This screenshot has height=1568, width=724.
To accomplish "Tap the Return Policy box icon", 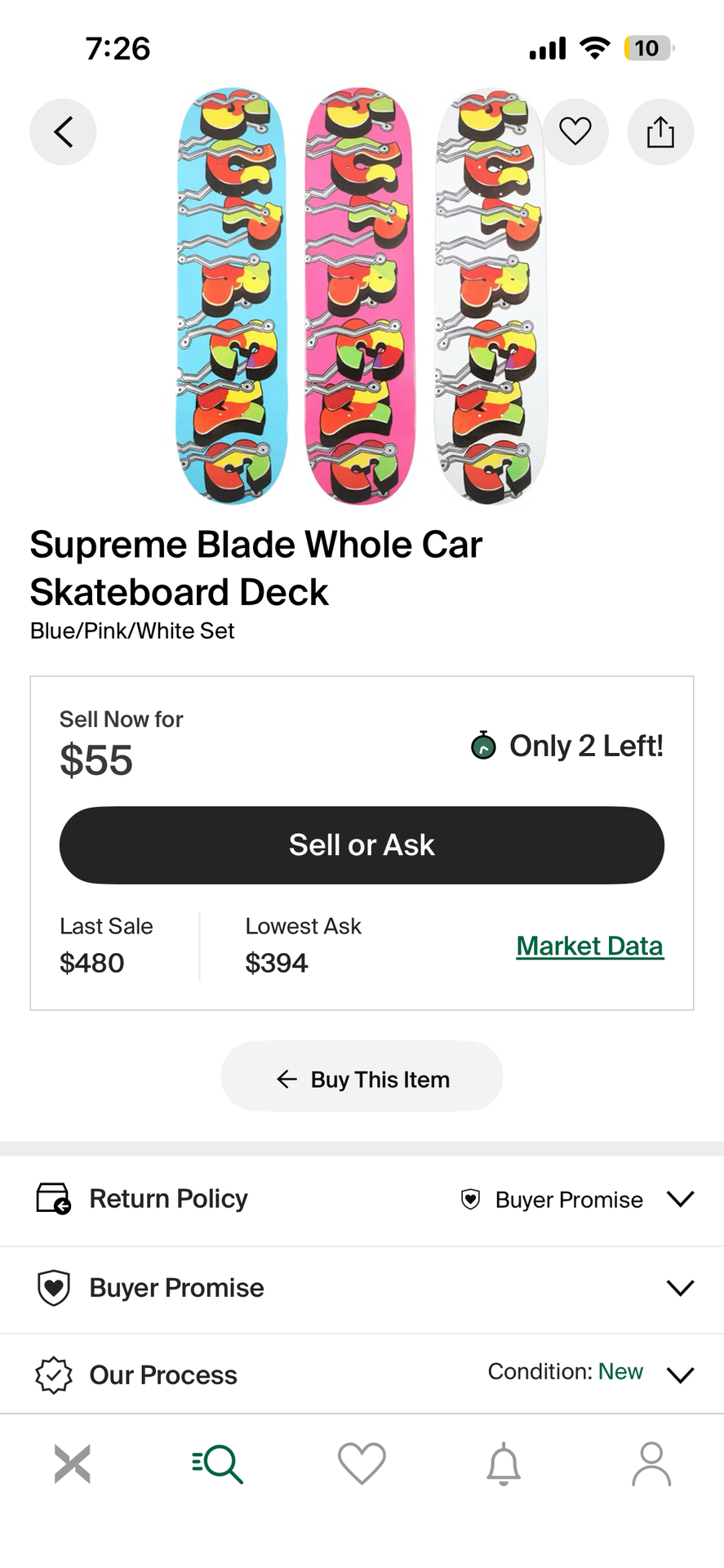I will [x=54, y=1199].
